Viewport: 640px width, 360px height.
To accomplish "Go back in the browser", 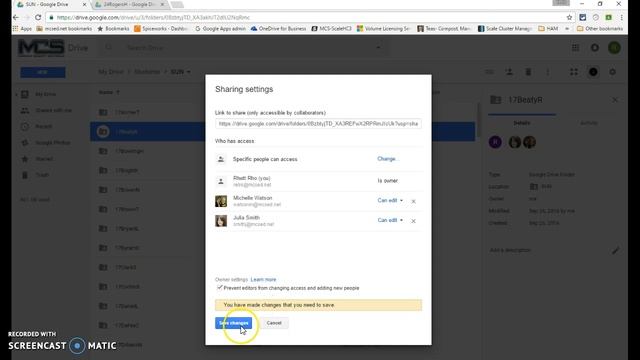I will point(16,18).
